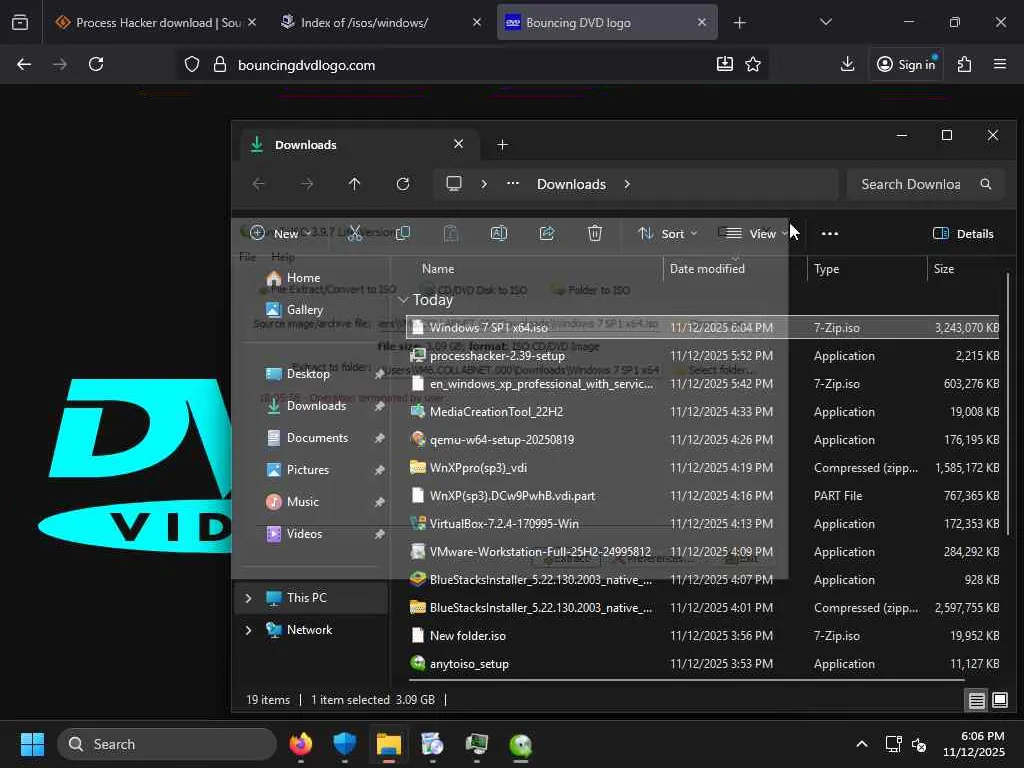The width and height of the screenshot is (1024, 768).
Task: Select Documents in the navigation sidebar
Action: point(317,438)
